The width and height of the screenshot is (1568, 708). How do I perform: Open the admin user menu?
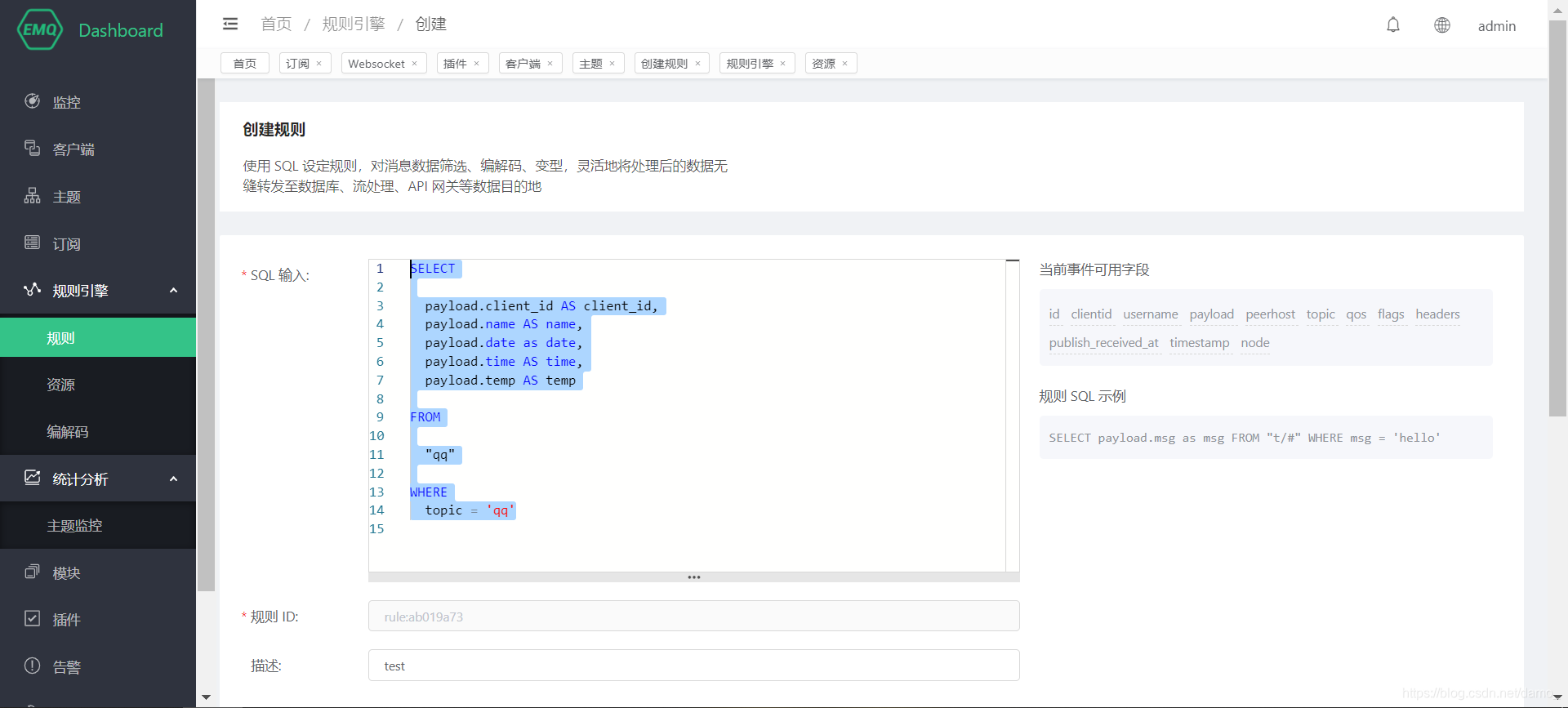point(1496,26)
